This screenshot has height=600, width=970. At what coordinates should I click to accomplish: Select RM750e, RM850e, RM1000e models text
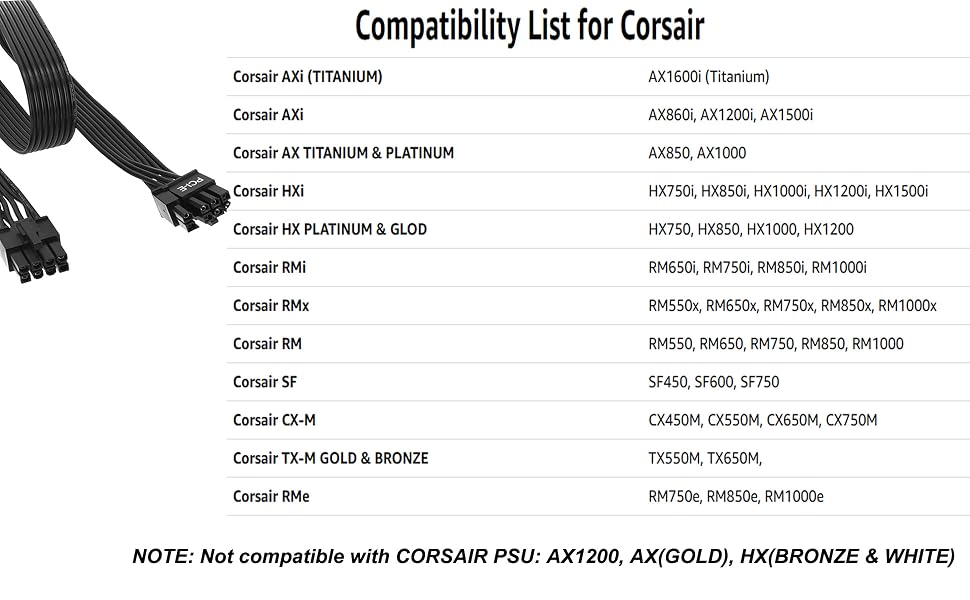pyautogui.click(x=736, y=497)
